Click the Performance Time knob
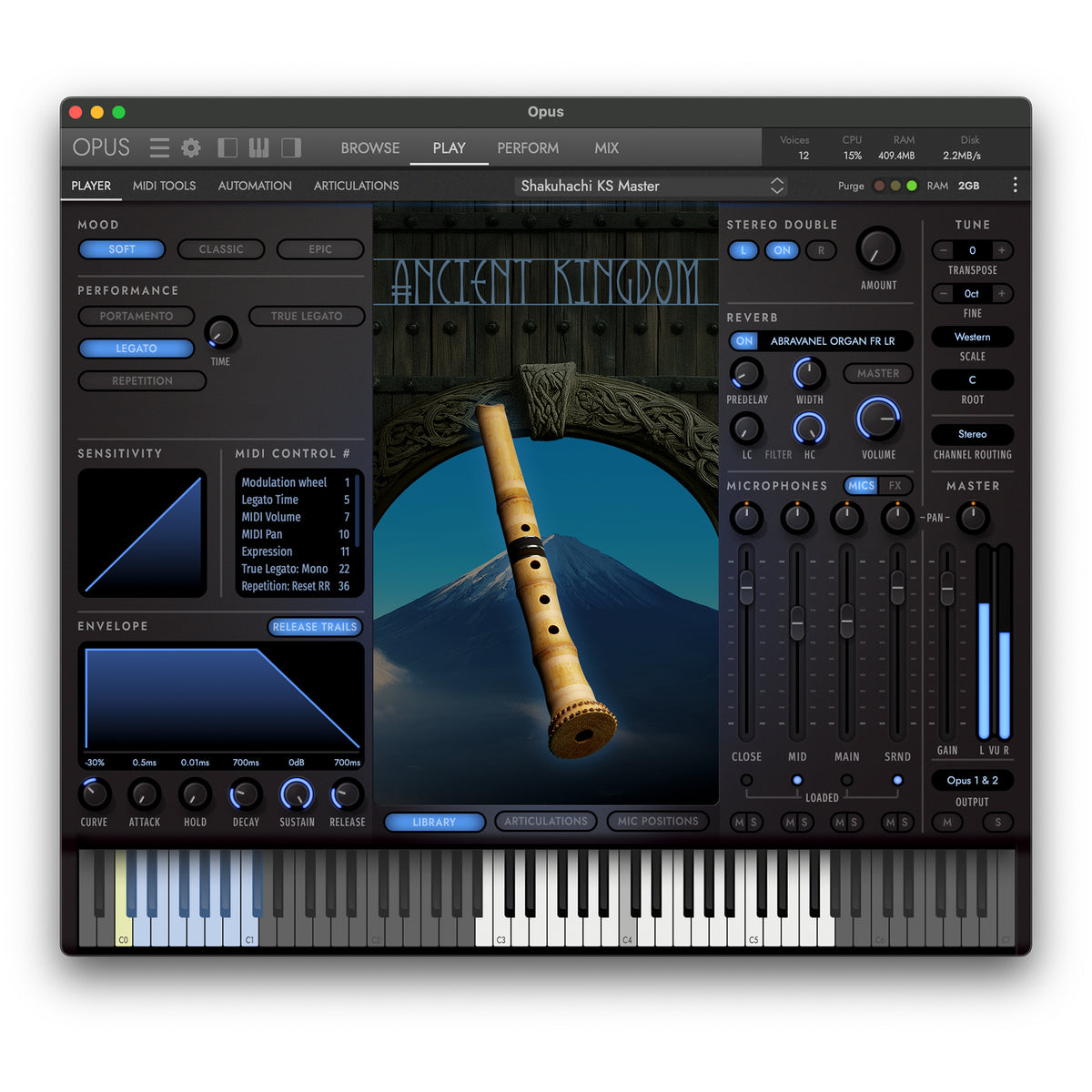 (x=220, y=334)
